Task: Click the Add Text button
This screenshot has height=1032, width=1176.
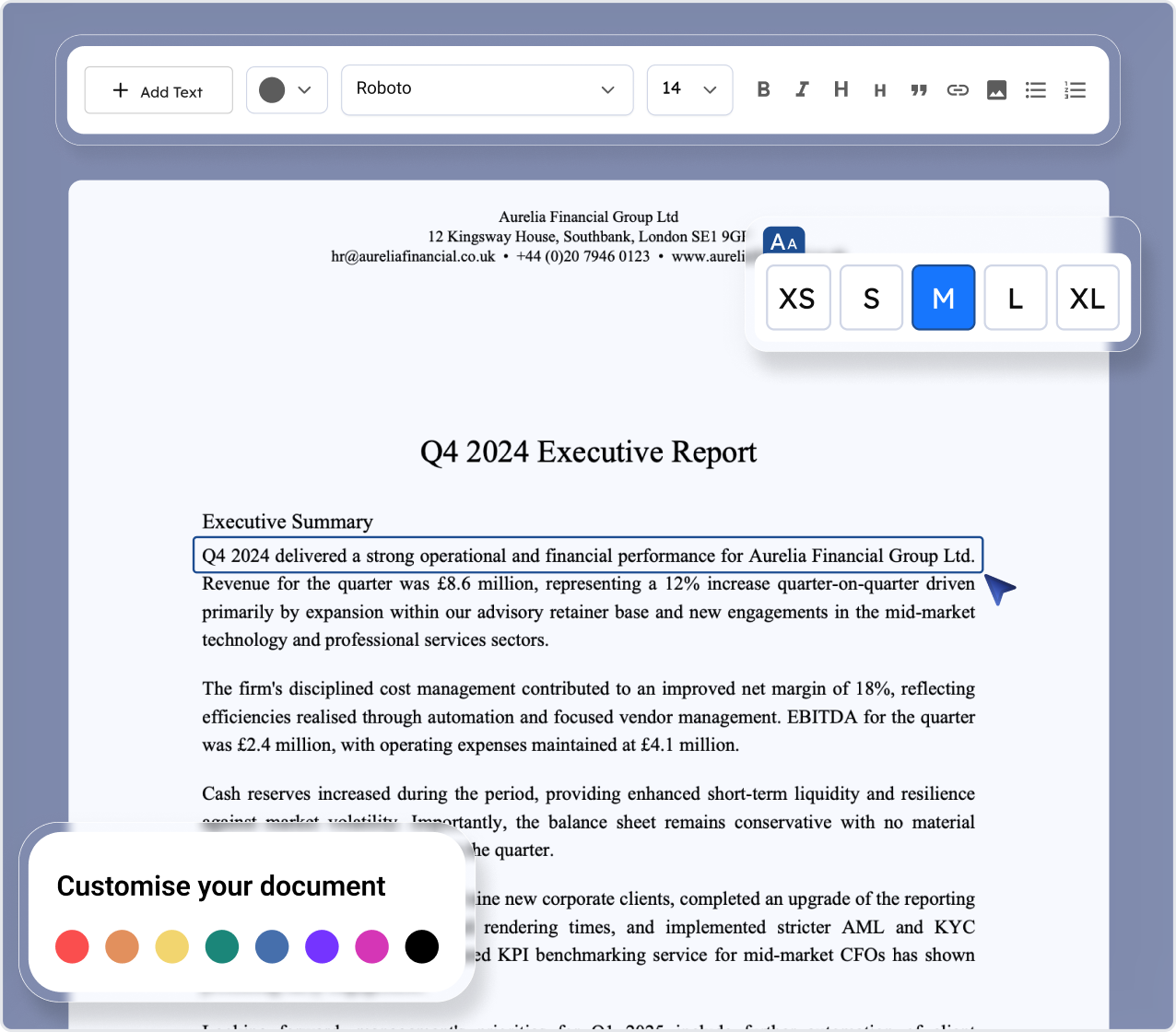Action: click(159, 90)
